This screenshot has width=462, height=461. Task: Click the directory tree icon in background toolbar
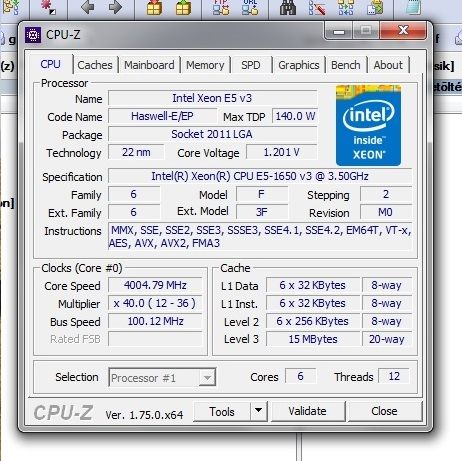(x=11, y=7)
